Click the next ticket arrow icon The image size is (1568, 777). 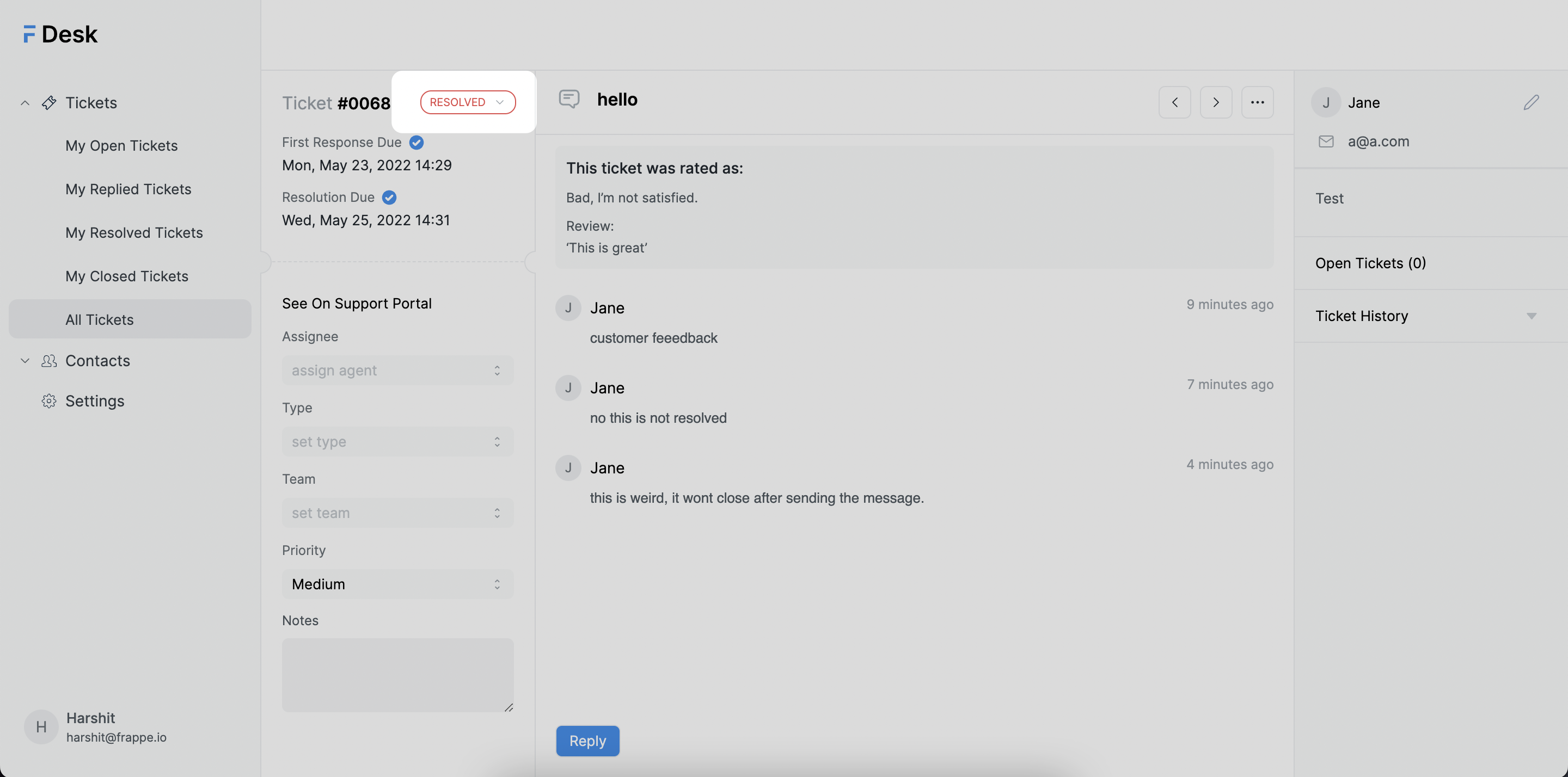click(1216, 102)
